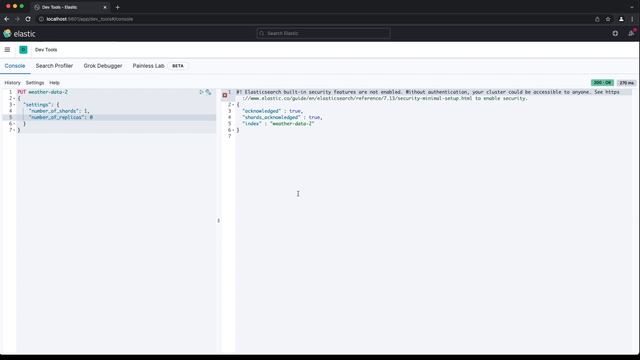
Task: Switch to the Grok Debugger tab
Action: tap(103, 66)
